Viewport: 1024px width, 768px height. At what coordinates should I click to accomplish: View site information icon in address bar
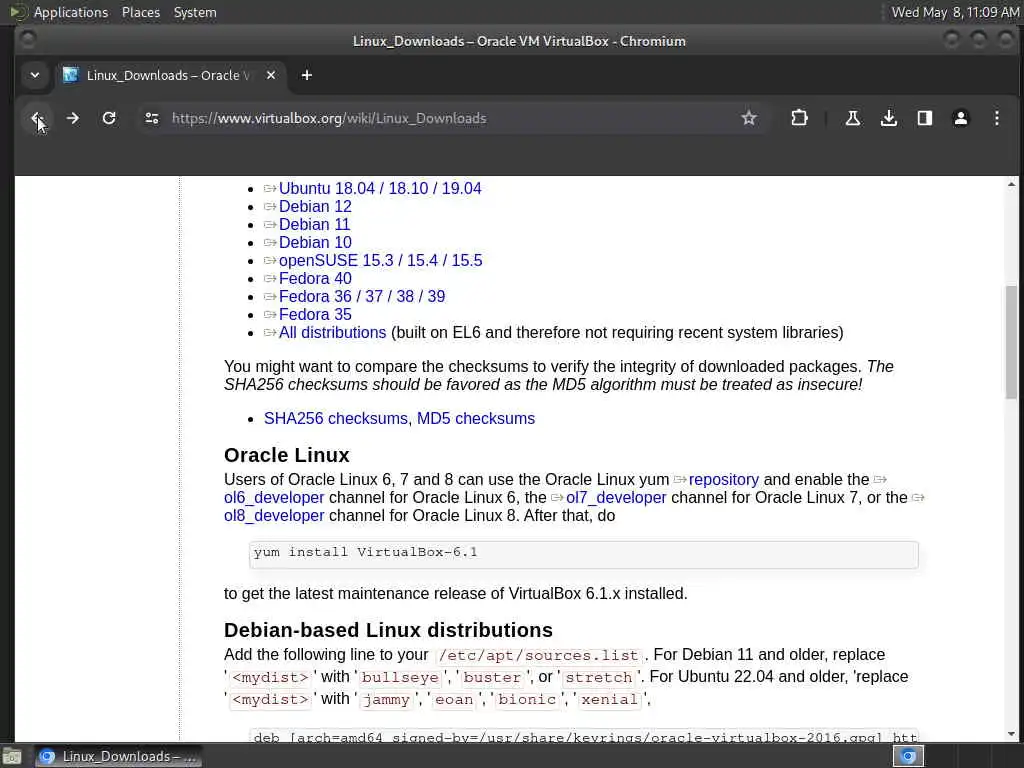(x=152, y=118)
